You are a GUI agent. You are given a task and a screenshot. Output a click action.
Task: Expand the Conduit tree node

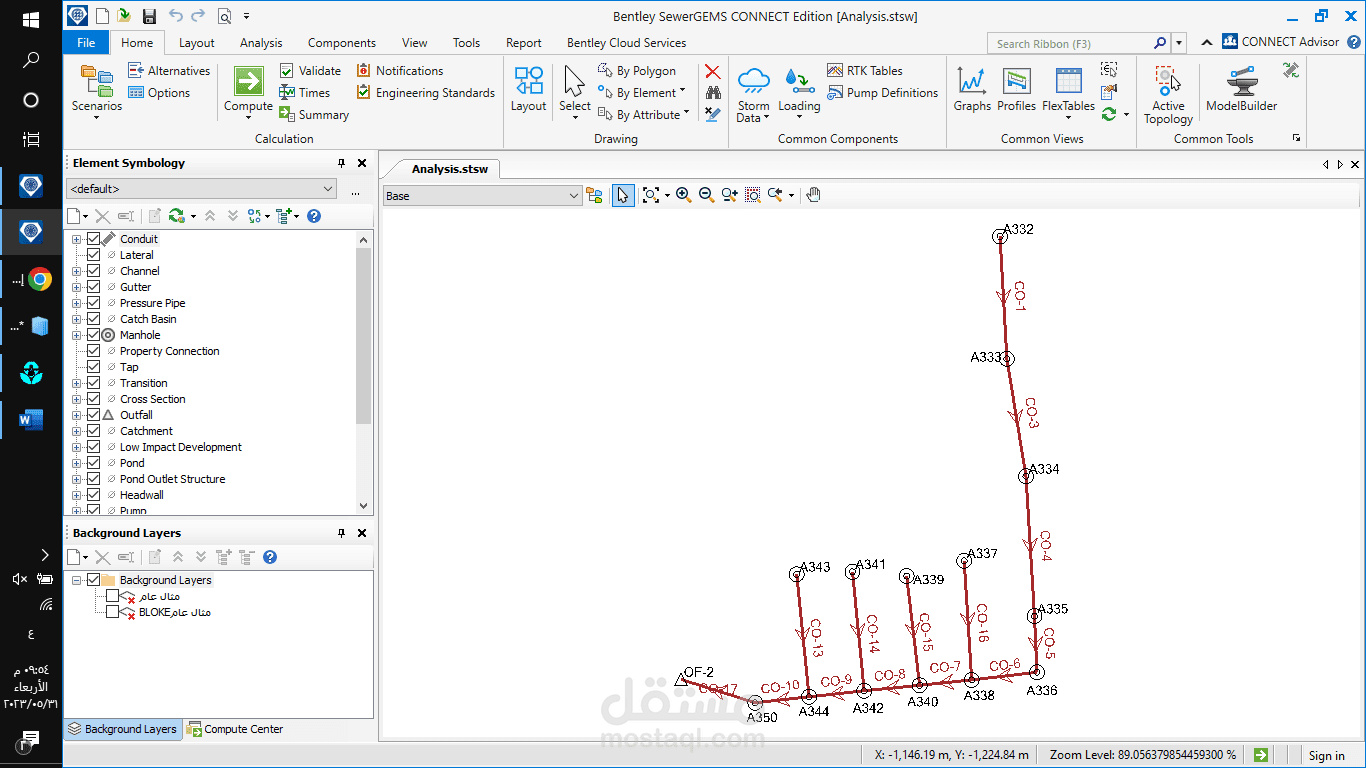pyautogui.click(x=77, y=239)
